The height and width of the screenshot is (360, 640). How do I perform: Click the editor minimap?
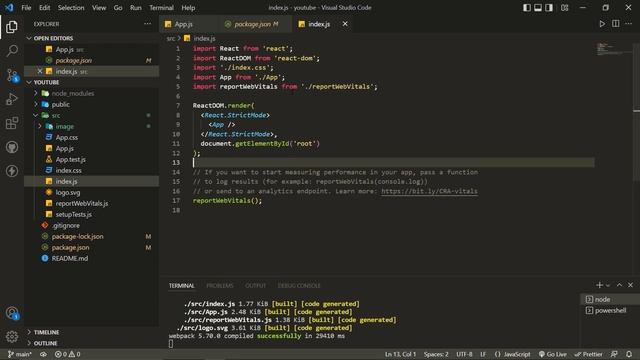tap(613, 49)
